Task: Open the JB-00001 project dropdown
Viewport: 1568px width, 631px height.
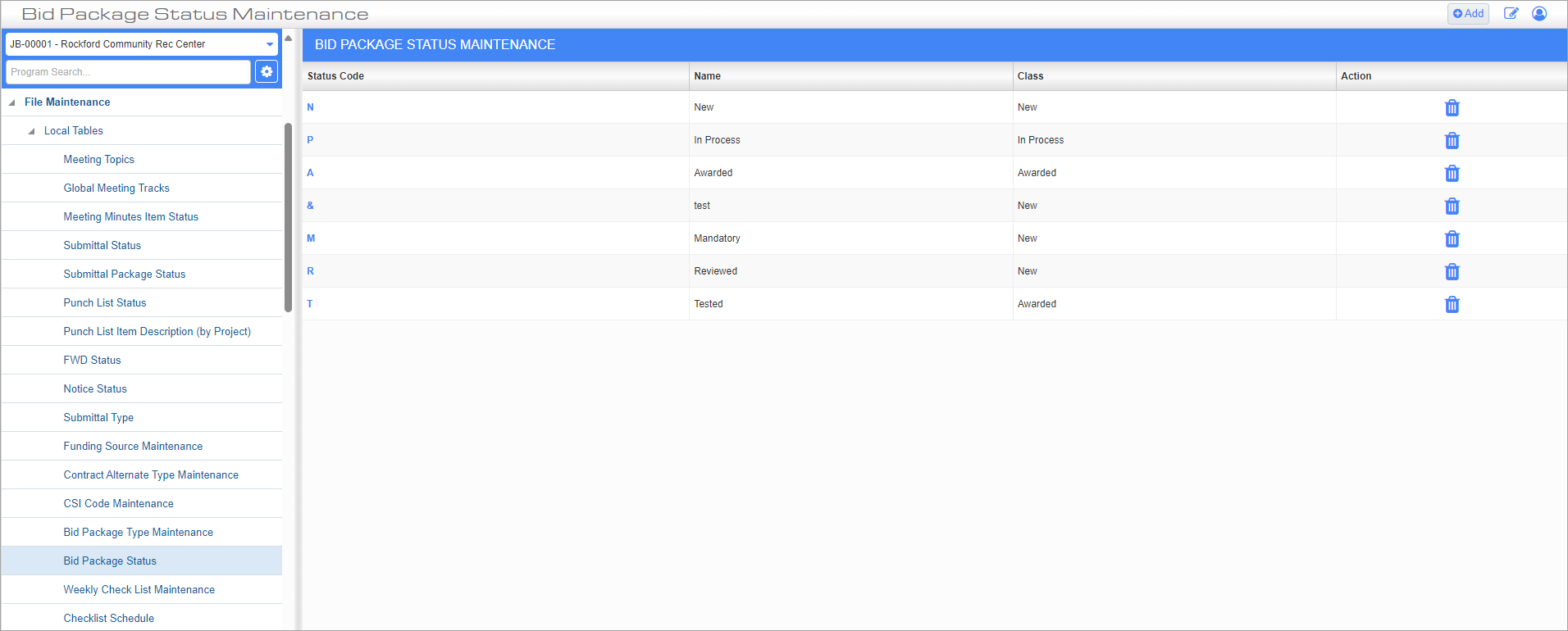Action: tap(269, 44)
